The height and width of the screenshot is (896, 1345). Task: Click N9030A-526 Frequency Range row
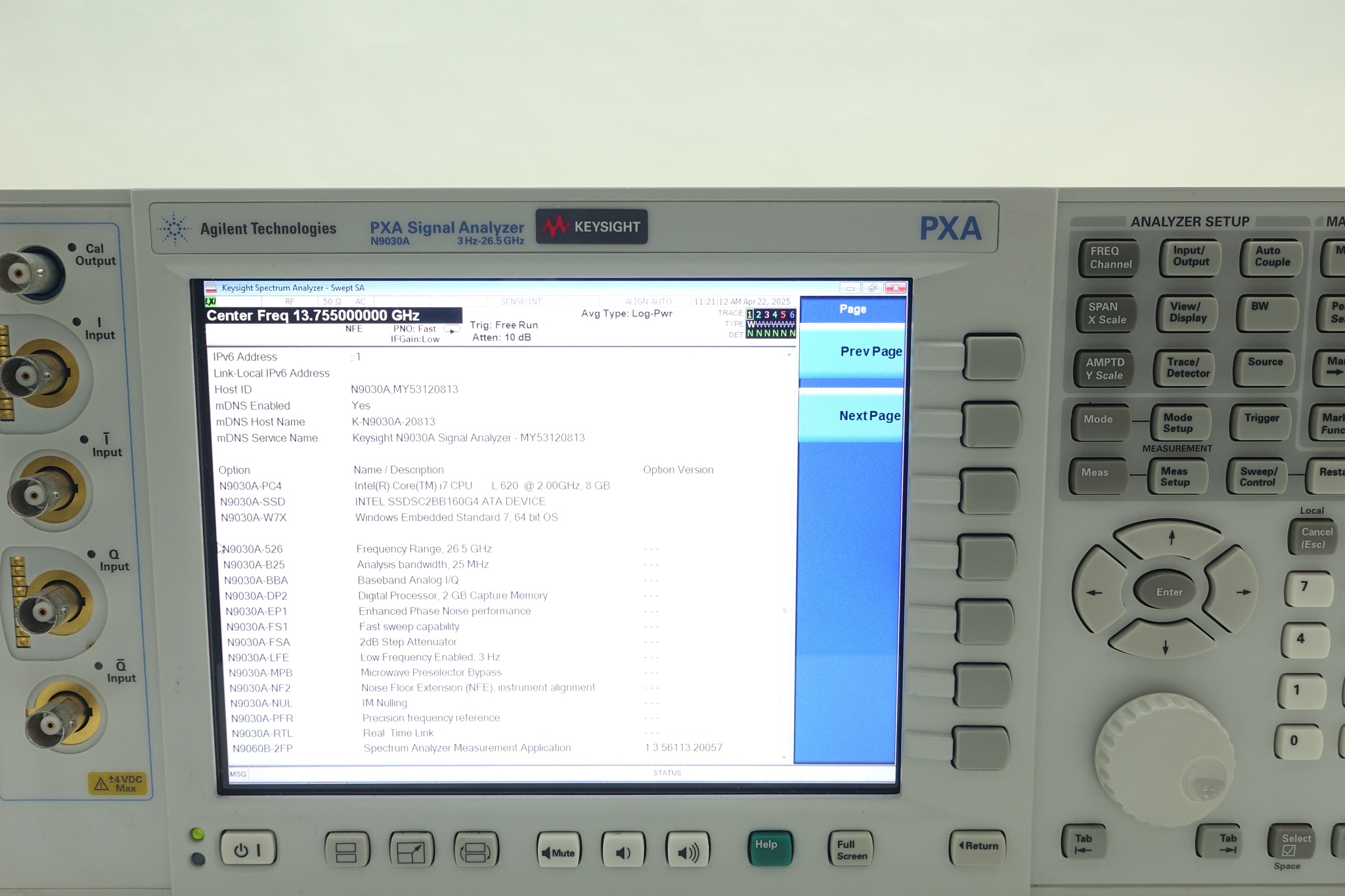(441, 549)
